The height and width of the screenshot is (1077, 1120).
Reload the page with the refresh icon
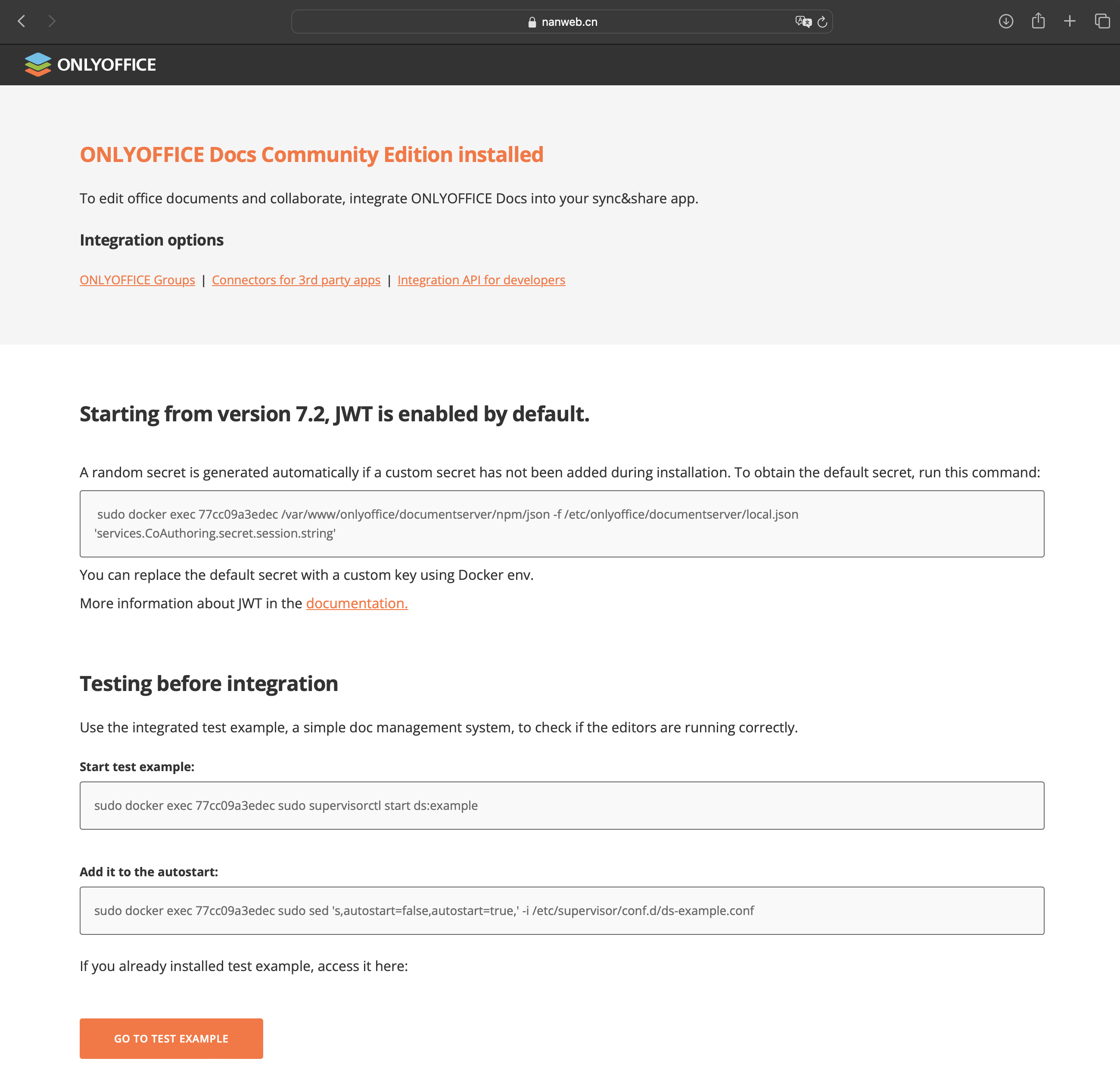click(x=822, y=22)
